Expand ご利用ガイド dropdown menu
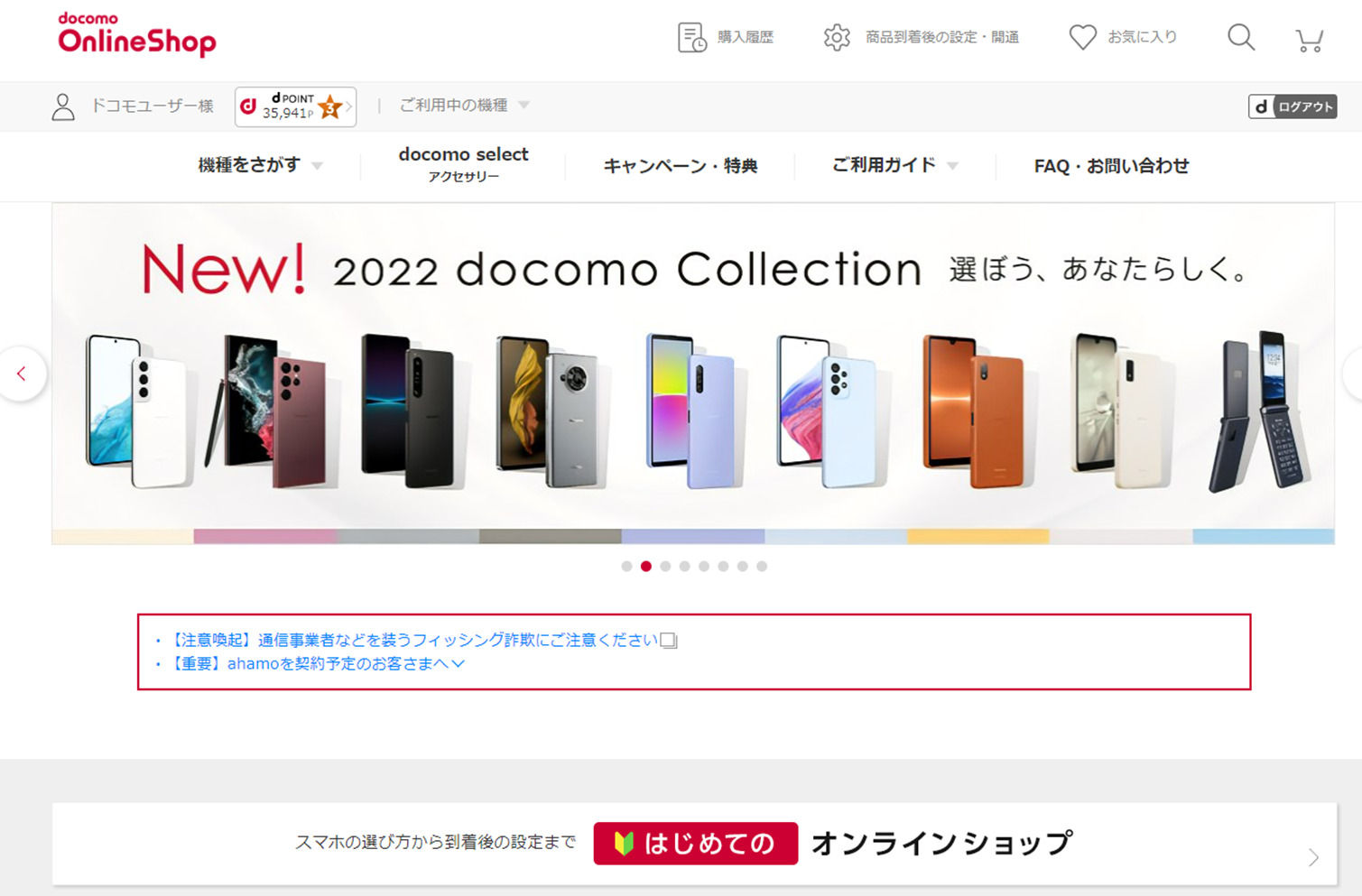Screen dimensions: 1362x896 894,165
